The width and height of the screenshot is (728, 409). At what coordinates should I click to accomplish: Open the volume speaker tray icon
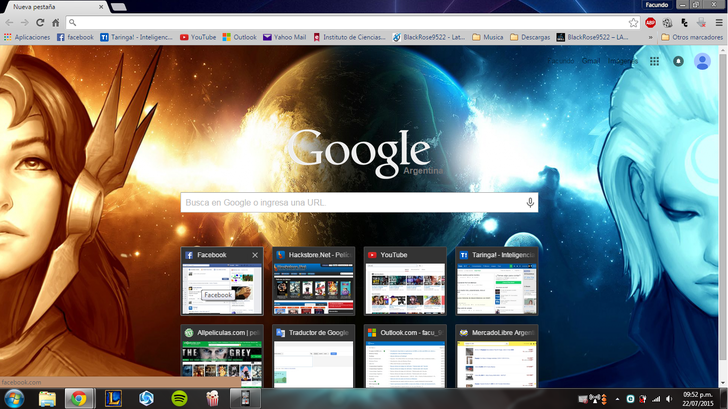(x=669, y=399)
